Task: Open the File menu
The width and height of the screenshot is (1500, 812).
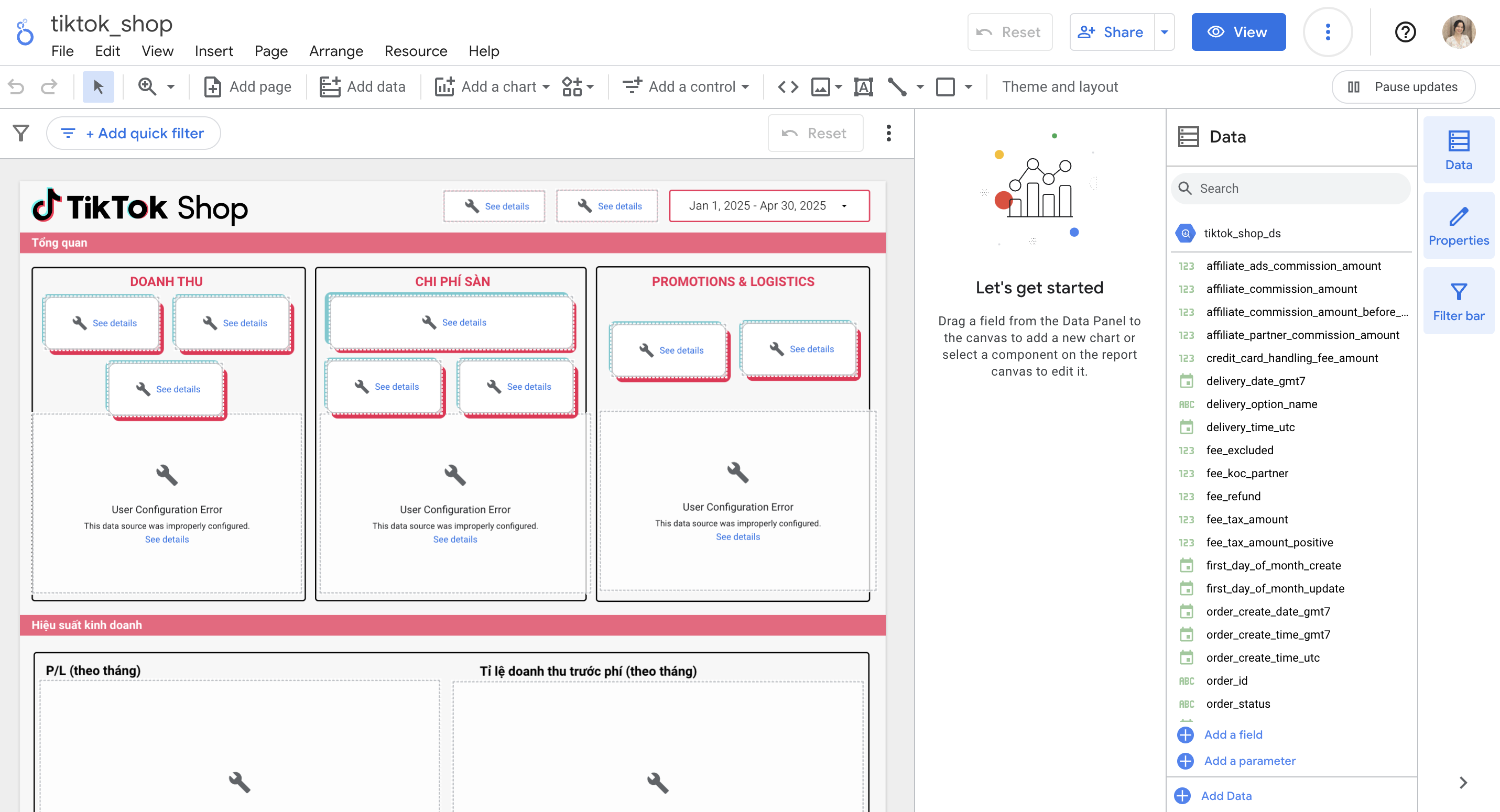Action: 62,51
